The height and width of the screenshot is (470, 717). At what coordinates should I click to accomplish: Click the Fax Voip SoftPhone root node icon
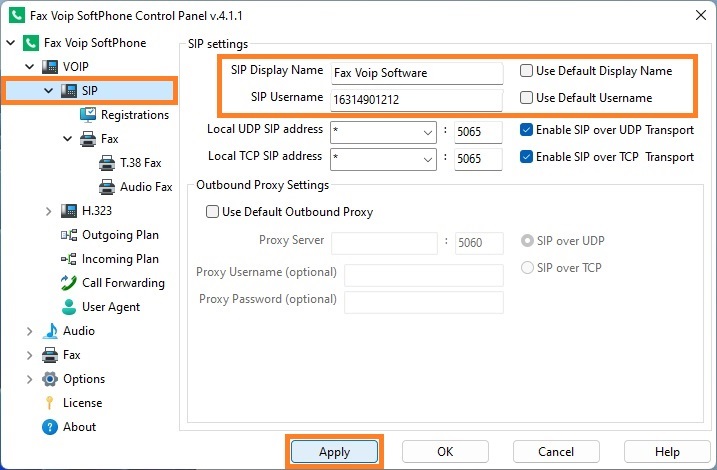point(31,43)
